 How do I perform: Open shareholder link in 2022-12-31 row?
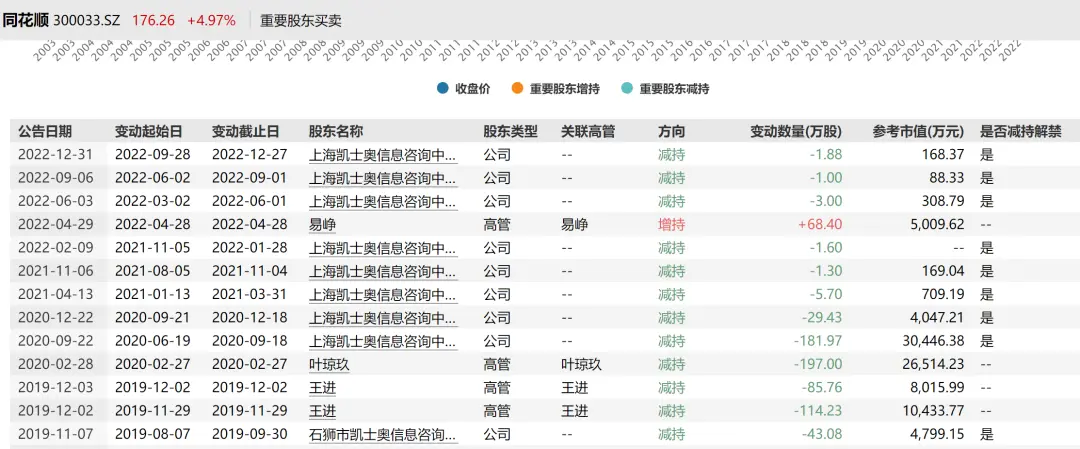tap(383, 154)
